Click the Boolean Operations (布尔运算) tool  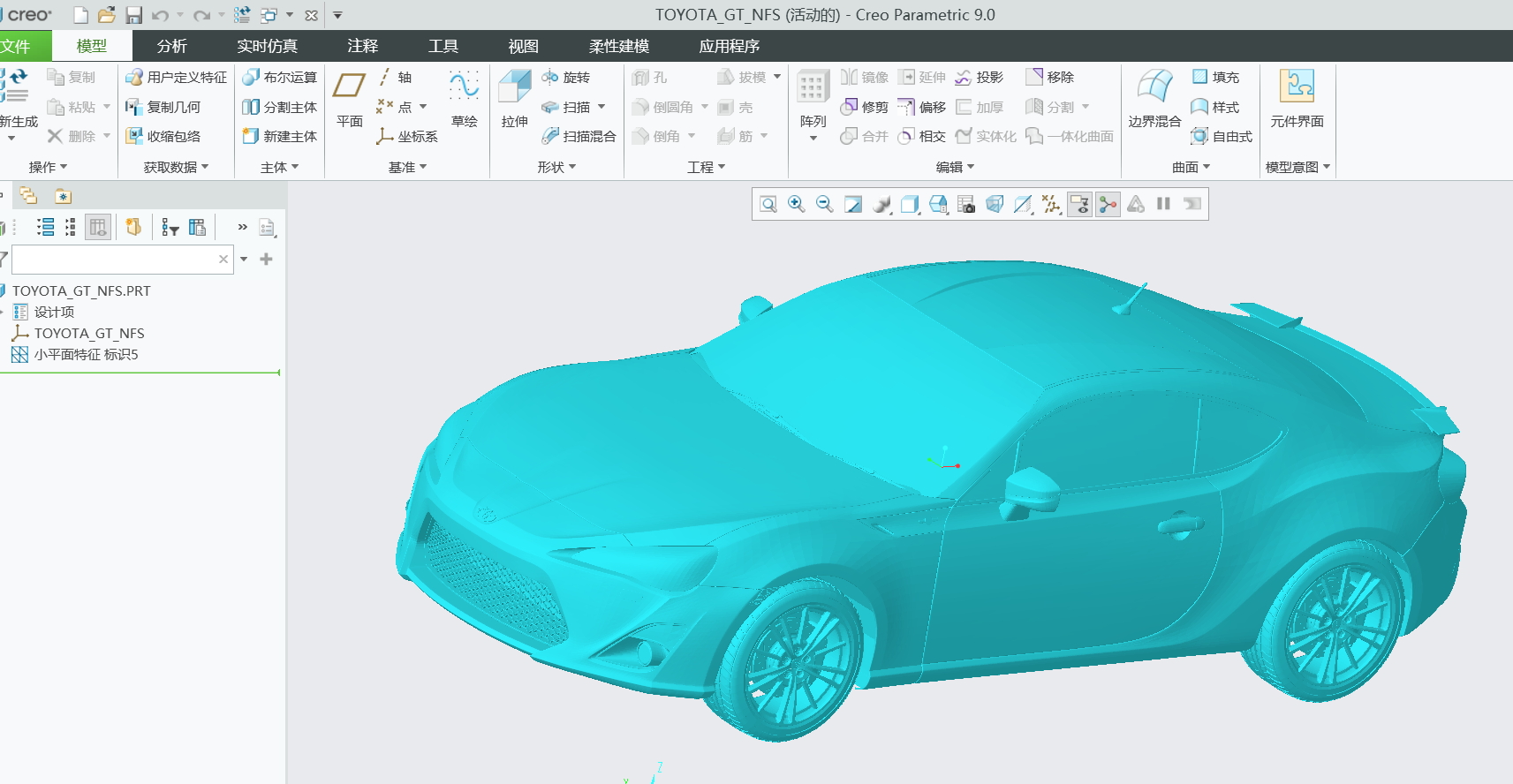(x=279, y=78)
